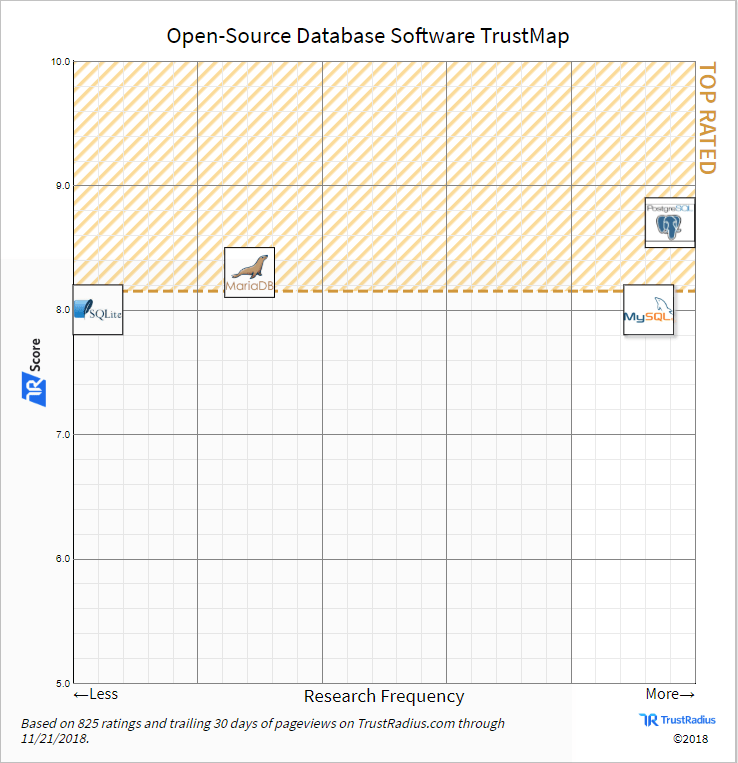Click the '←Less' axis label
The image size is (738, 763).
pyautogui.click(x=96, y=694)
